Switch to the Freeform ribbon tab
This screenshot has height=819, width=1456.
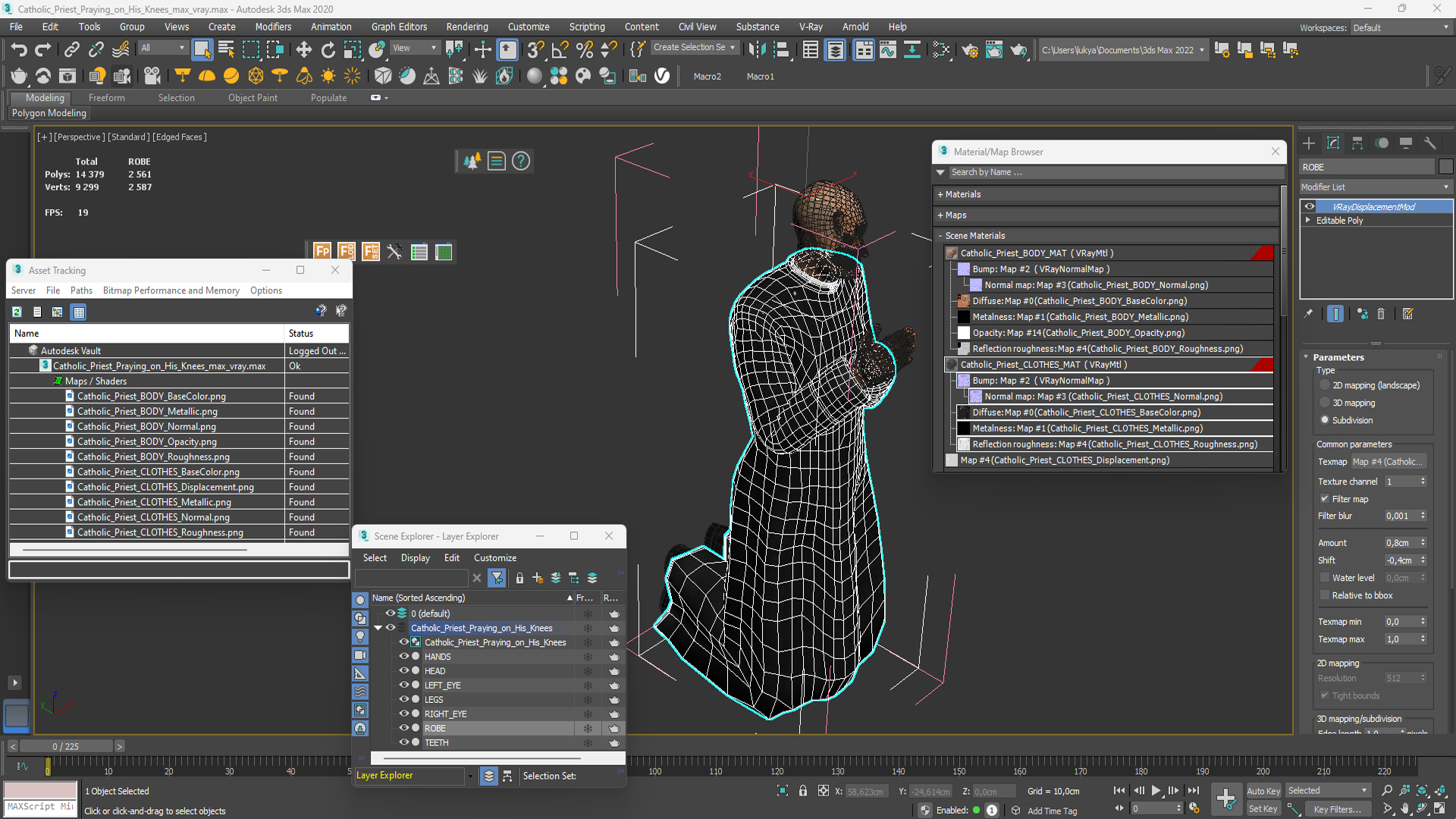click(x=106, y=98)
